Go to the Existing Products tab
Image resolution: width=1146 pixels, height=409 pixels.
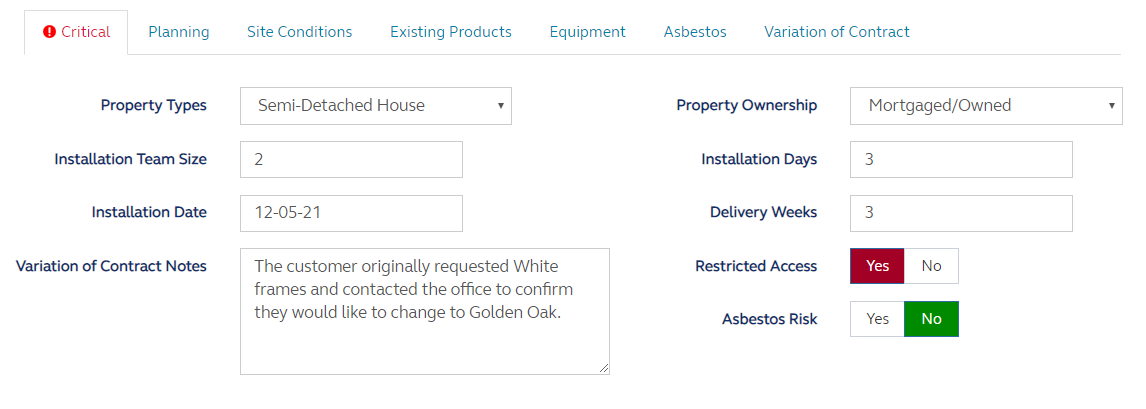tap(451, 32)
